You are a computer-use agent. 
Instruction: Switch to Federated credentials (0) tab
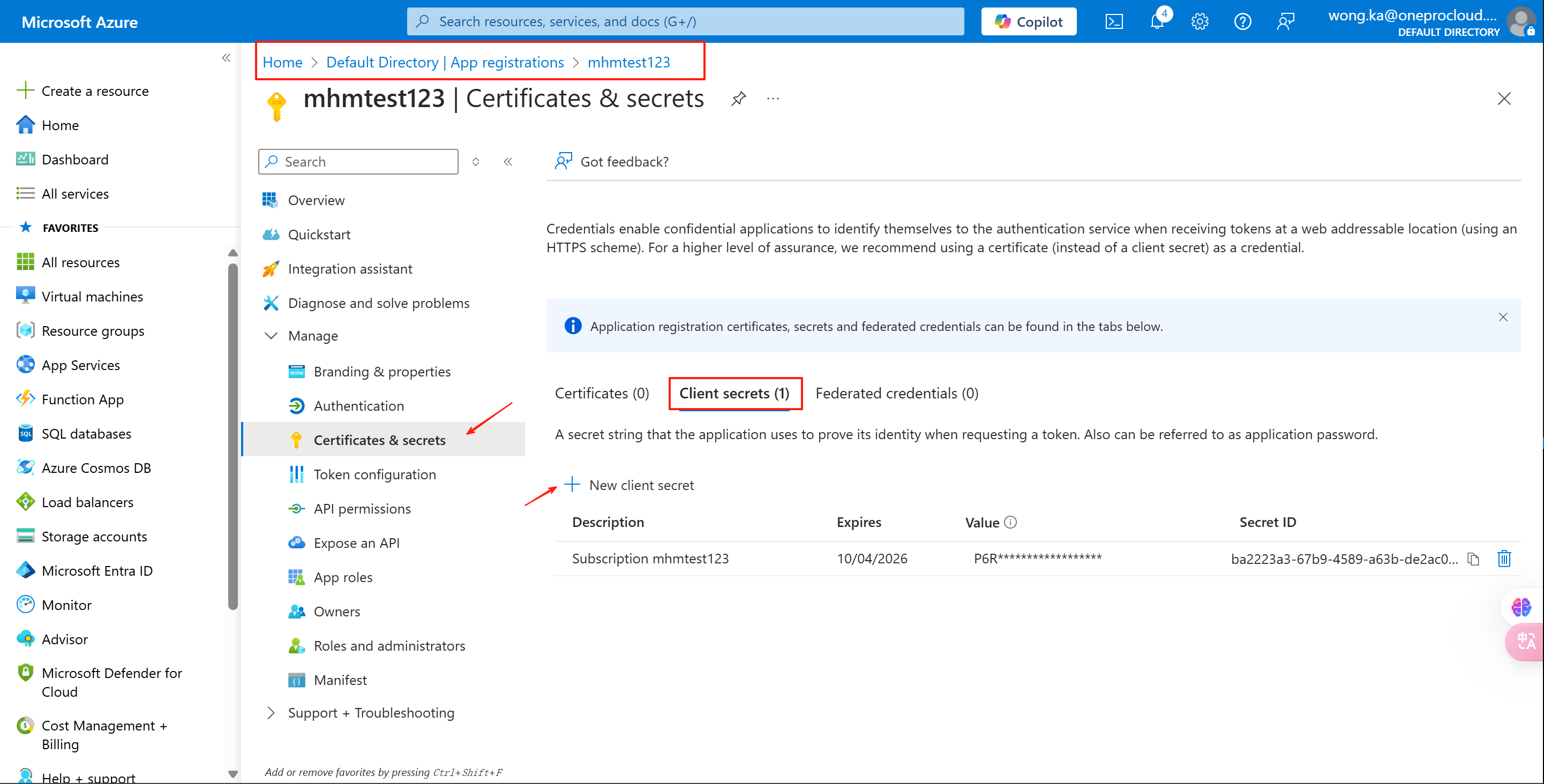tap(897, 394)
